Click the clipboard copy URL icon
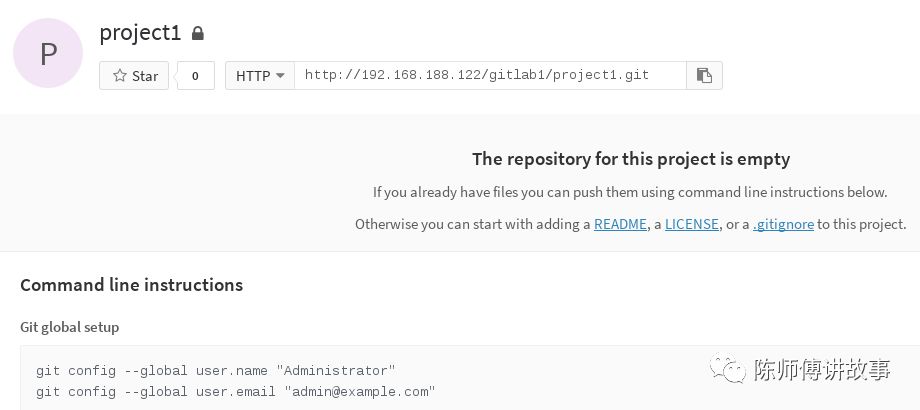The height and width of the screenshot is (410, 920). [704, 75]
